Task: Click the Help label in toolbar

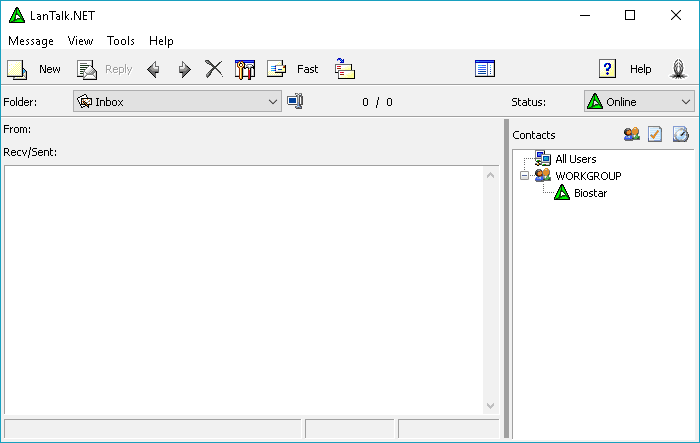Action: pos(640,69)
